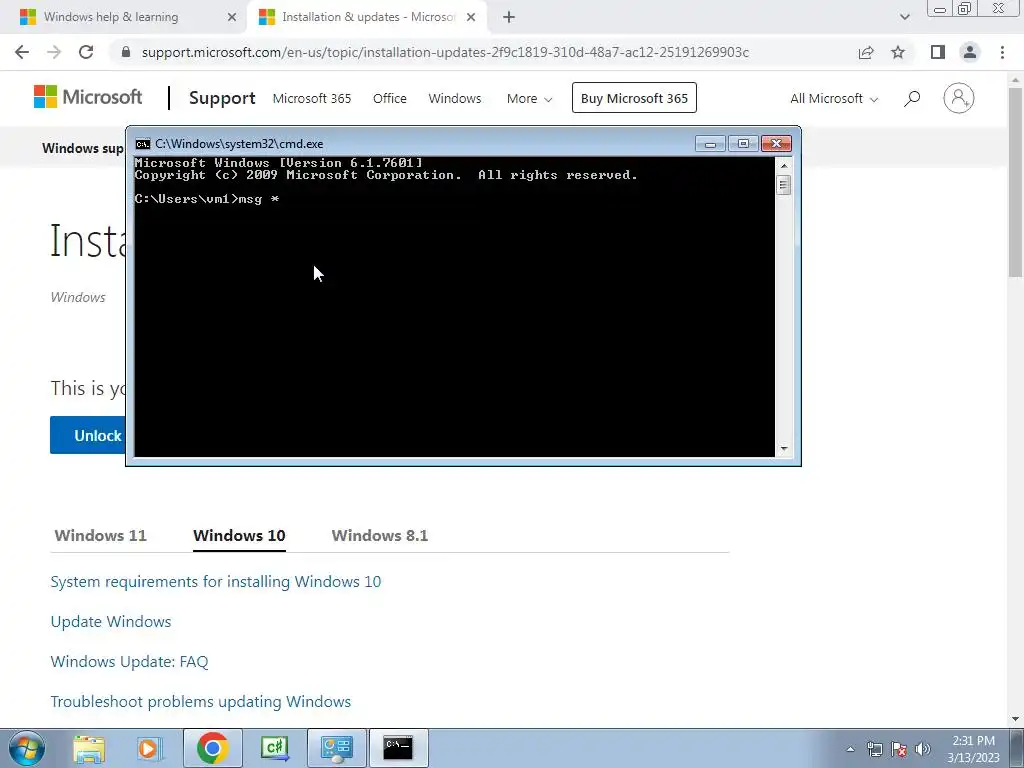1024x768 pixels.
Task: Open the Update Windows link
Action: pos(111,622)
